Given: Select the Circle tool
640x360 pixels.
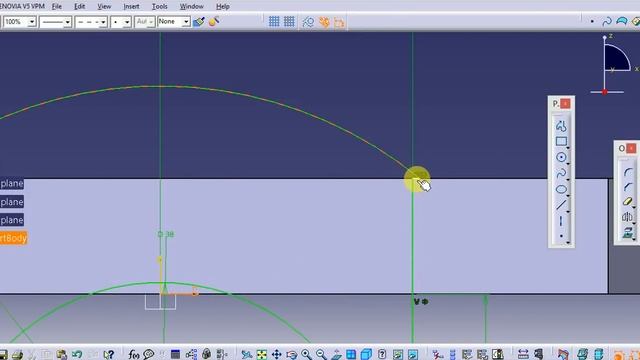Looking at the screenshot, I should click(561, 158).
